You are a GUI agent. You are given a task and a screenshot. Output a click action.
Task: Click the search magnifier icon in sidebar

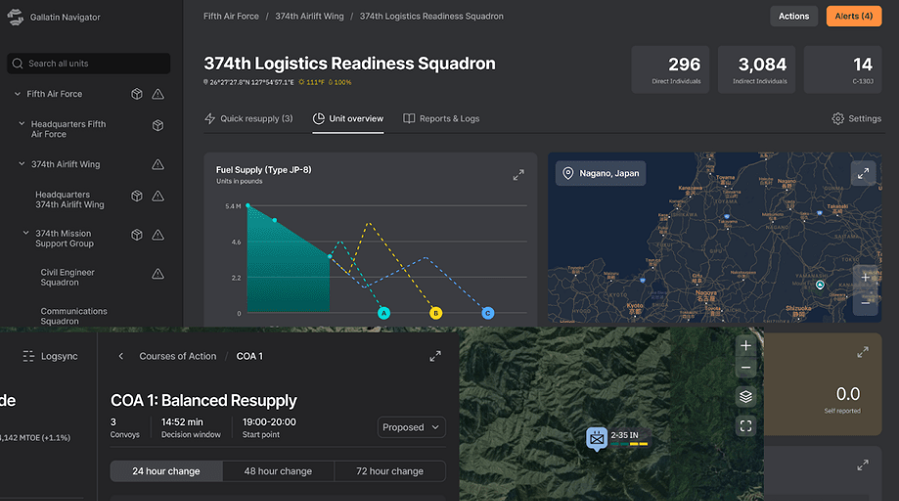click(x=18, y=64)
